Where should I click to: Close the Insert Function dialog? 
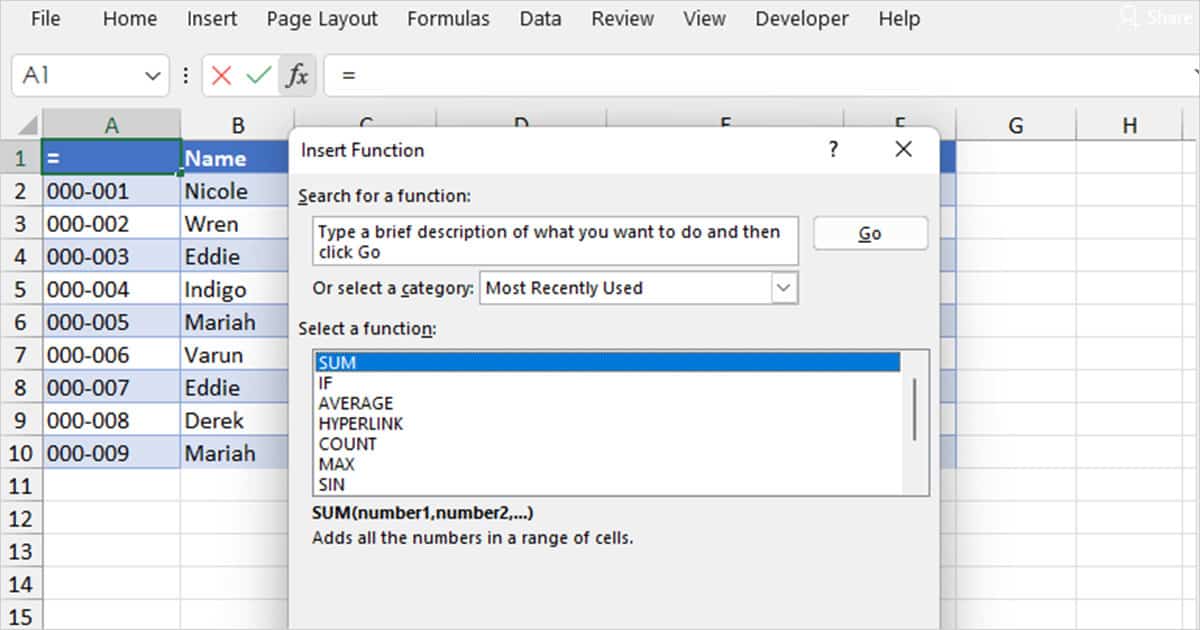click(x=903, y=150)
